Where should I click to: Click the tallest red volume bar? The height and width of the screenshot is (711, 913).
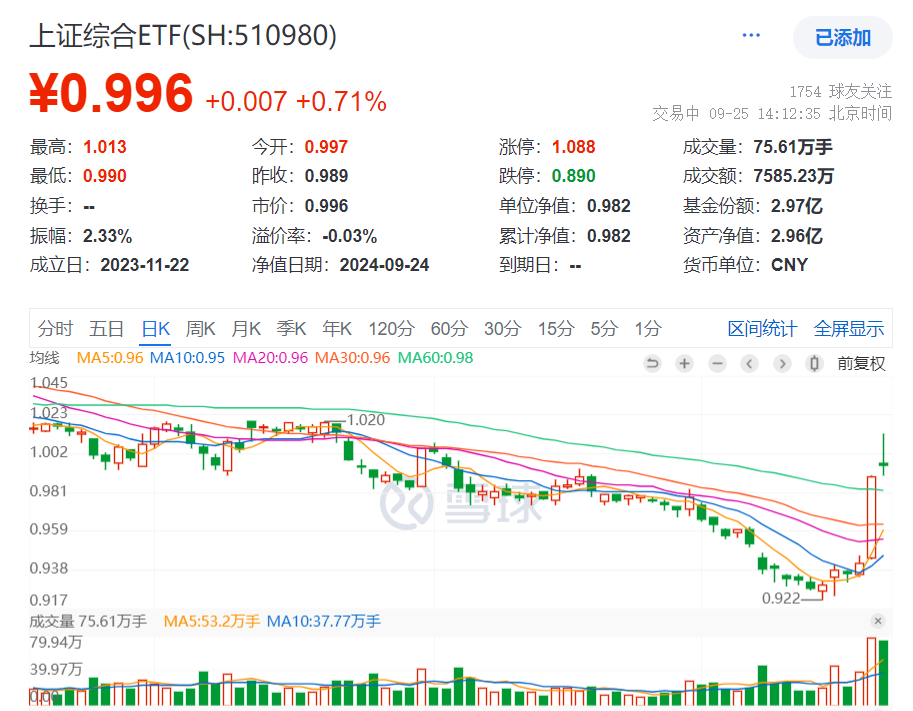pos(871,672)
